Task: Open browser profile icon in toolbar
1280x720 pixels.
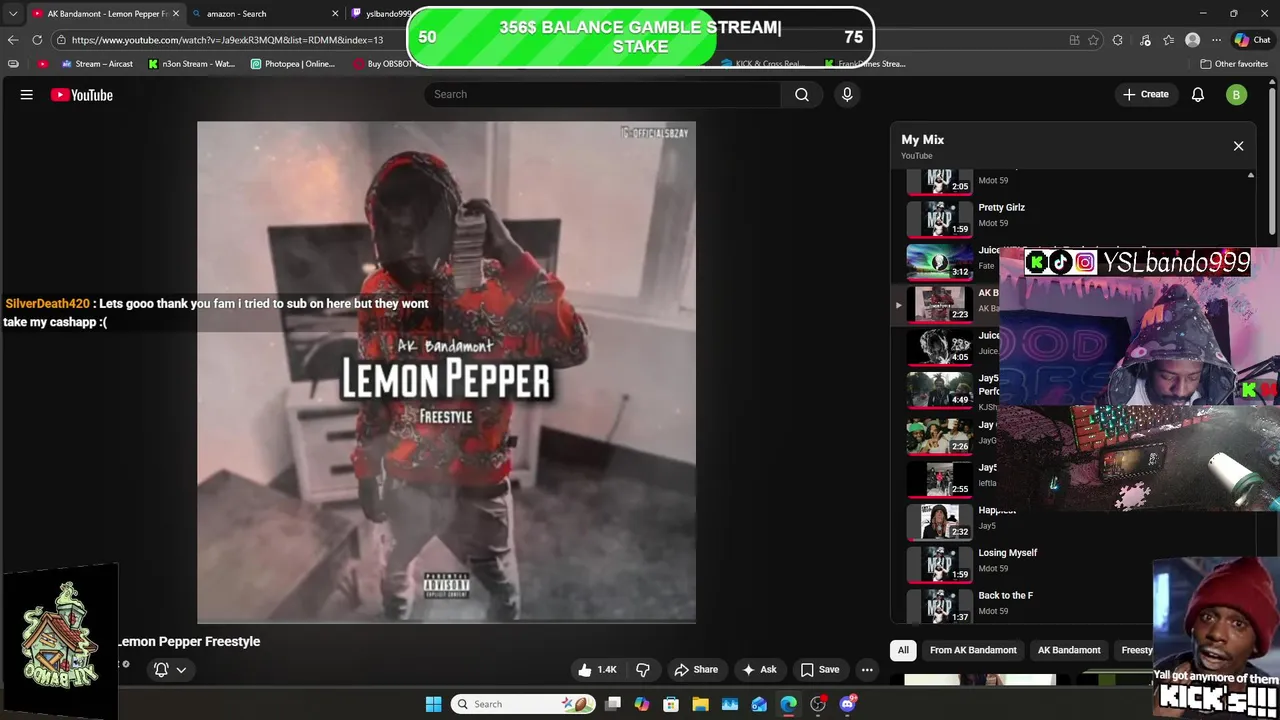Action: coord(1192,40)
